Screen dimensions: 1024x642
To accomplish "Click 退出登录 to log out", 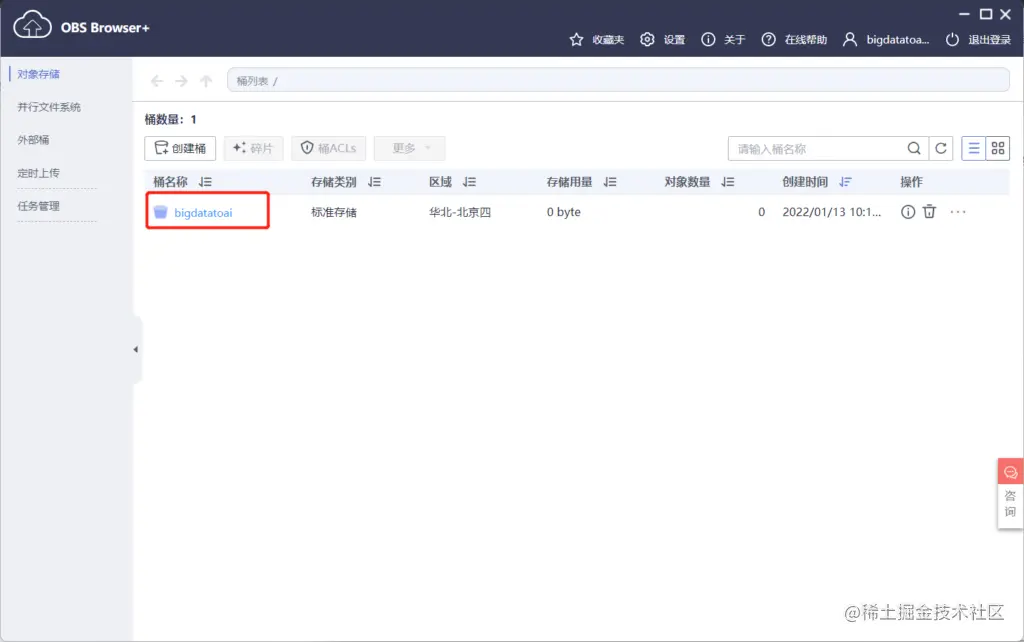I will [978, 39].
